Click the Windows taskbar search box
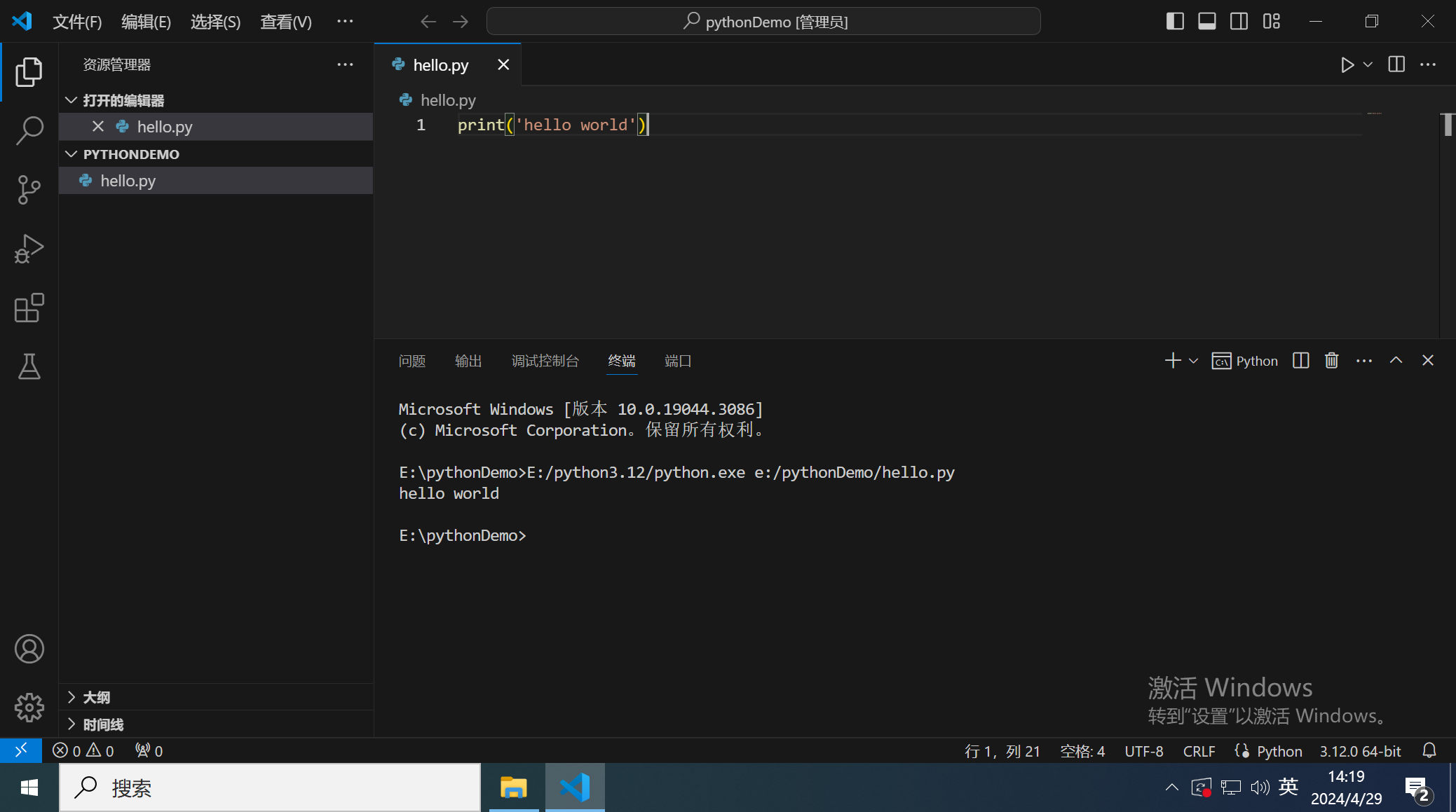The image size is (1456, 812). point(270,787)
